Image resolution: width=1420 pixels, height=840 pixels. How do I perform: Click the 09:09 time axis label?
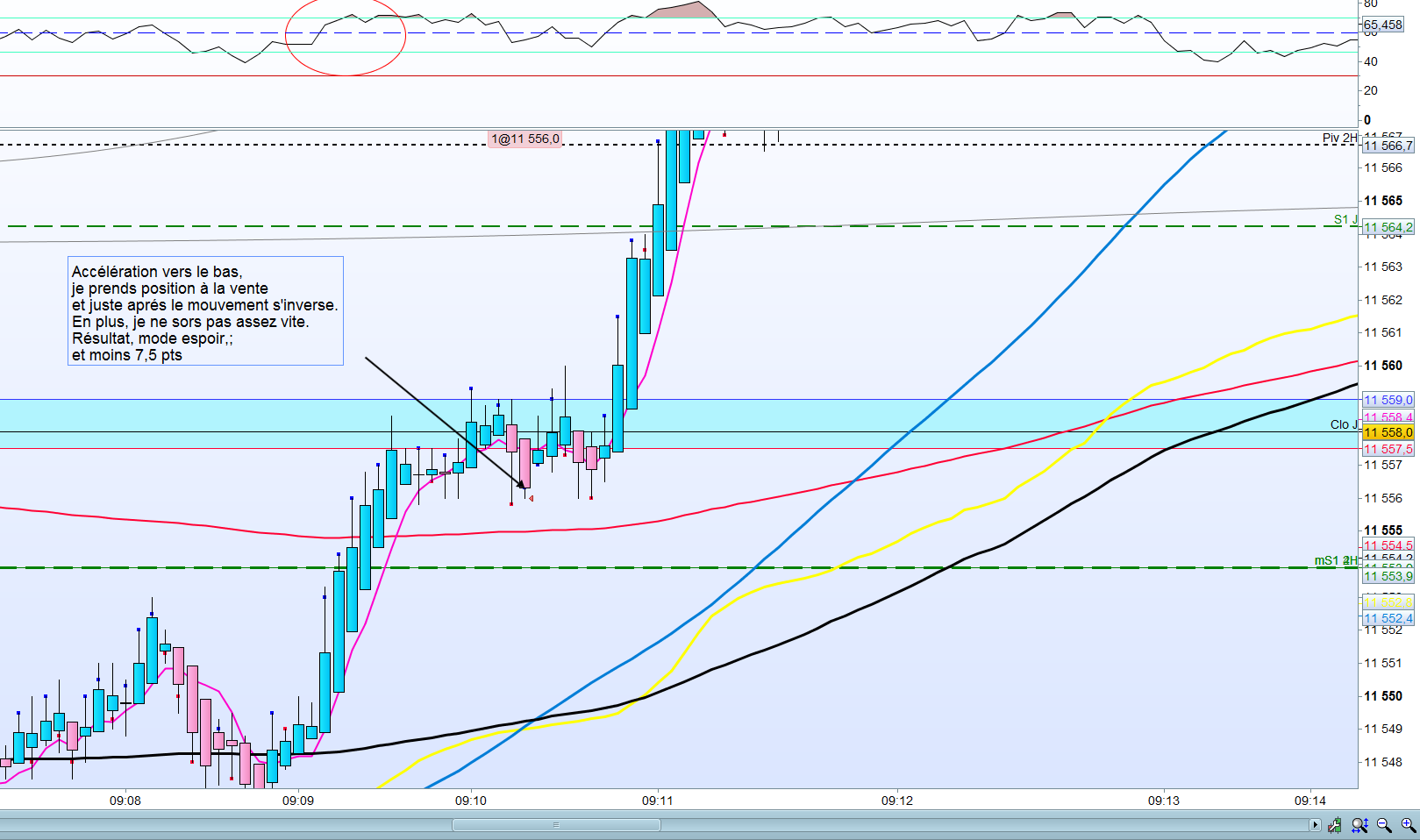coord(298,801)
